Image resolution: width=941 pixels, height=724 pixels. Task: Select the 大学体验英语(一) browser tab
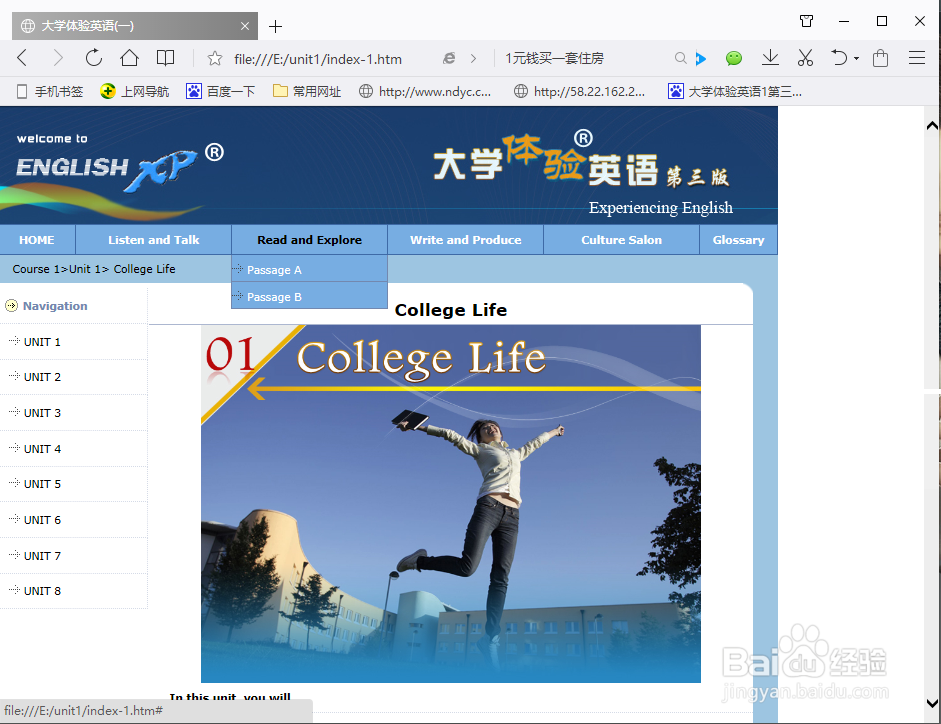[135, 26]
